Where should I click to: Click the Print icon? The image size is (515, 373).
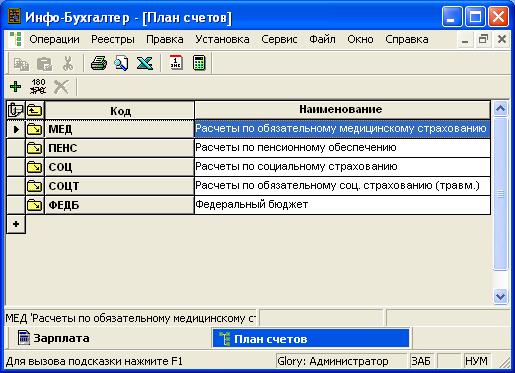[99, 63]
